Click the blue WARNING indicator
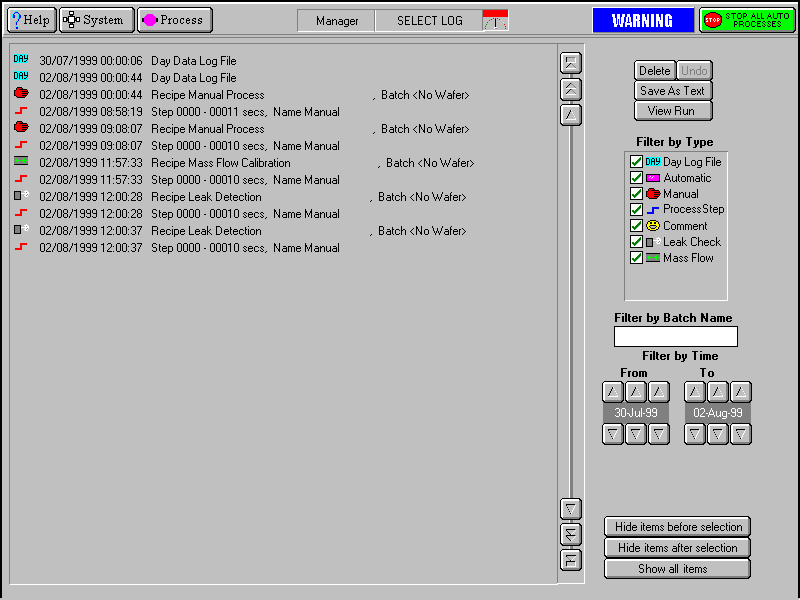This screenshot has width=800, height=600. pos(642,20)
